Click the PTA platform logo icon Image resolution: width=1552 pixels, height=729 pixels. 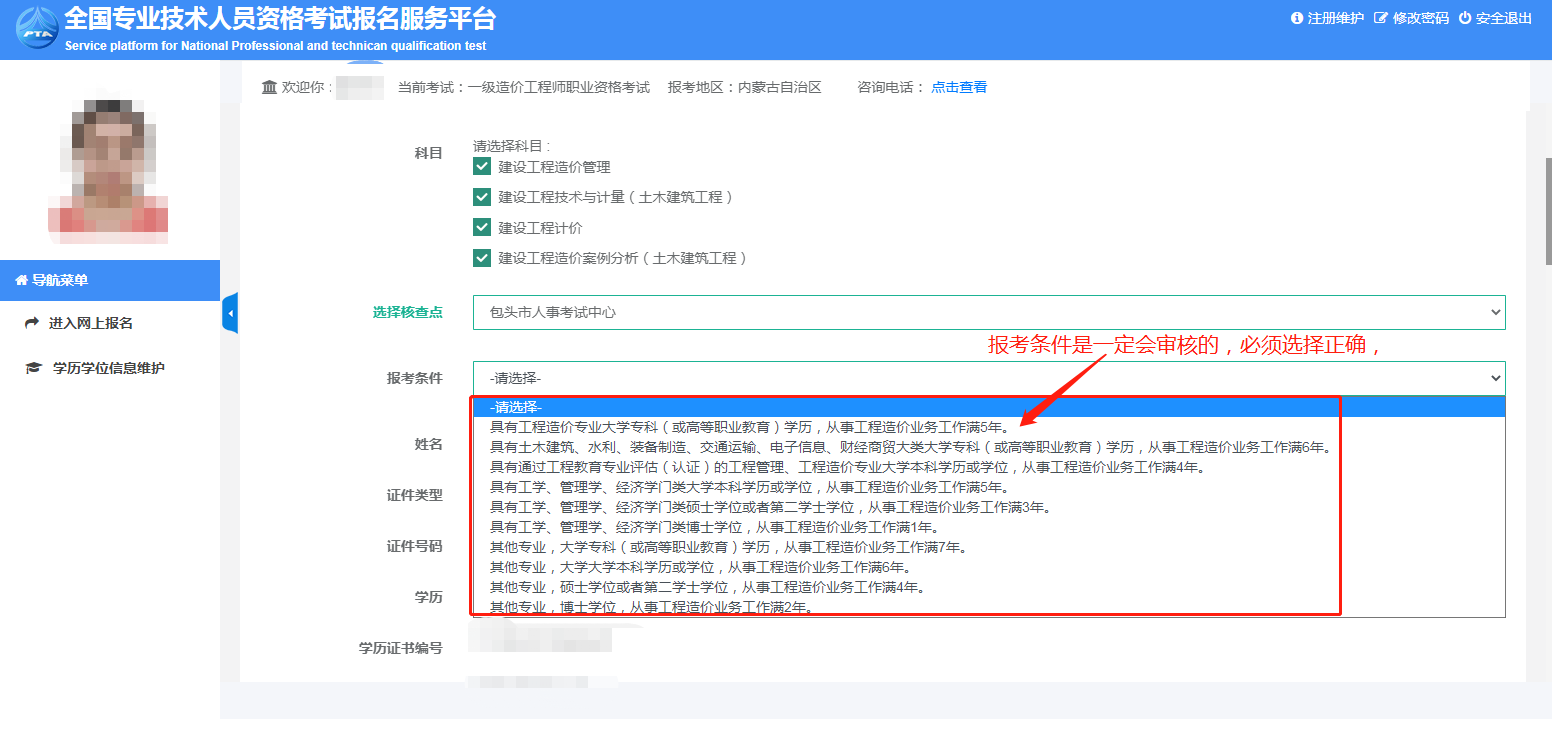[x=36, y=29]
